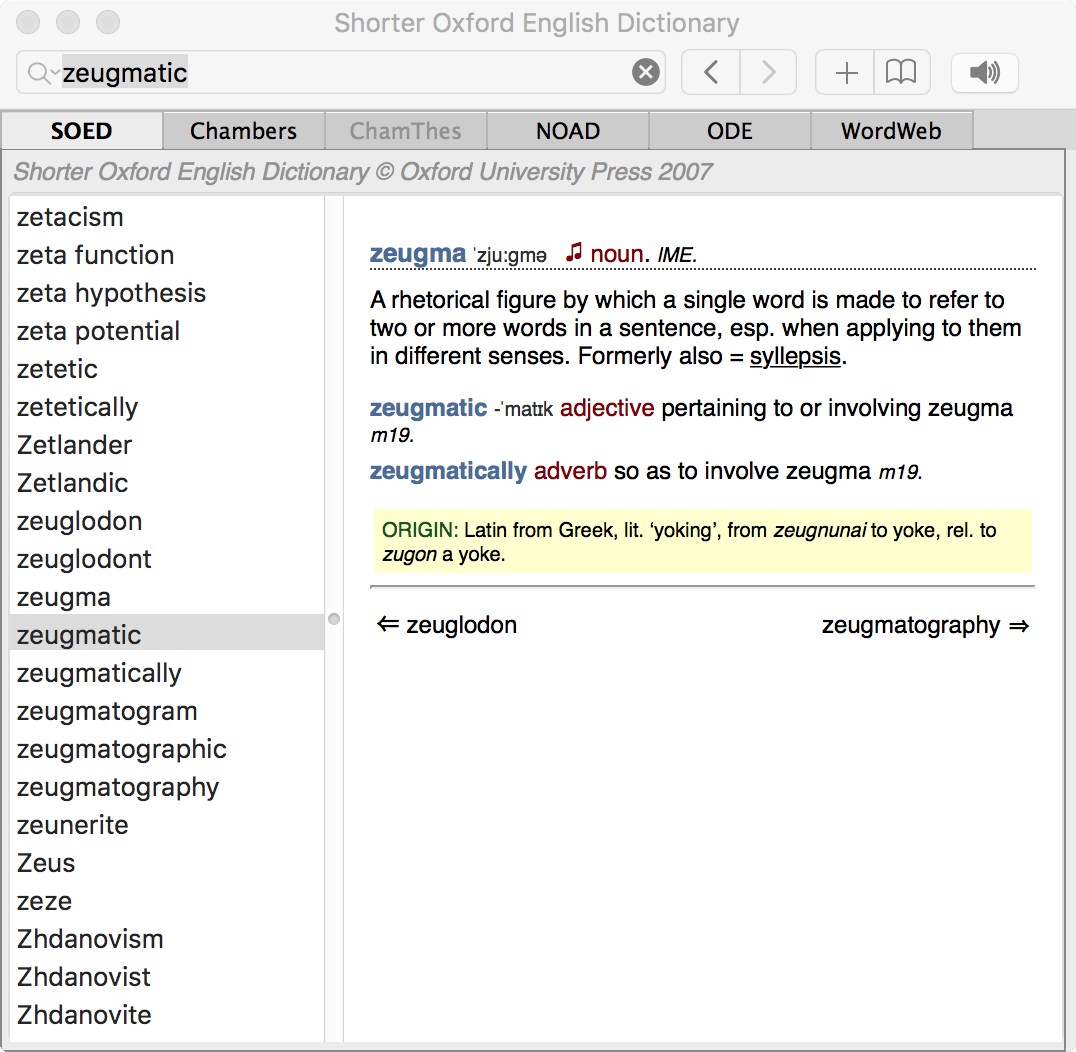
Task: Click the zeugma headword in the entry
Action: (417, 254)
